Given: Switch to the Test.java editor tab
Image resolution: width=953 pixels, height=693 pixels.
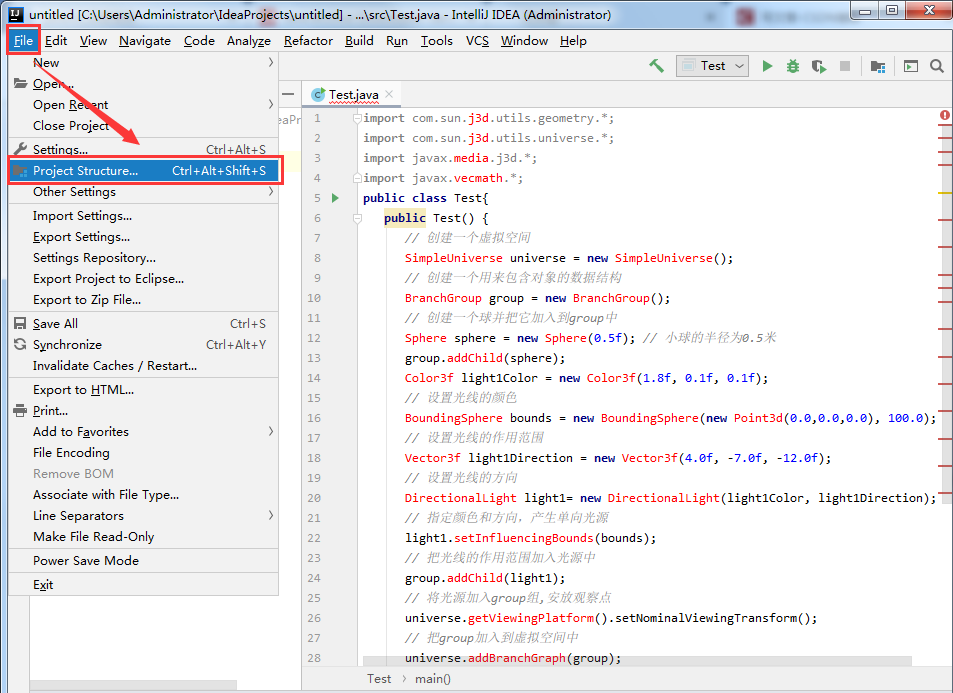Looking at the screenshot, I should 351,94.
